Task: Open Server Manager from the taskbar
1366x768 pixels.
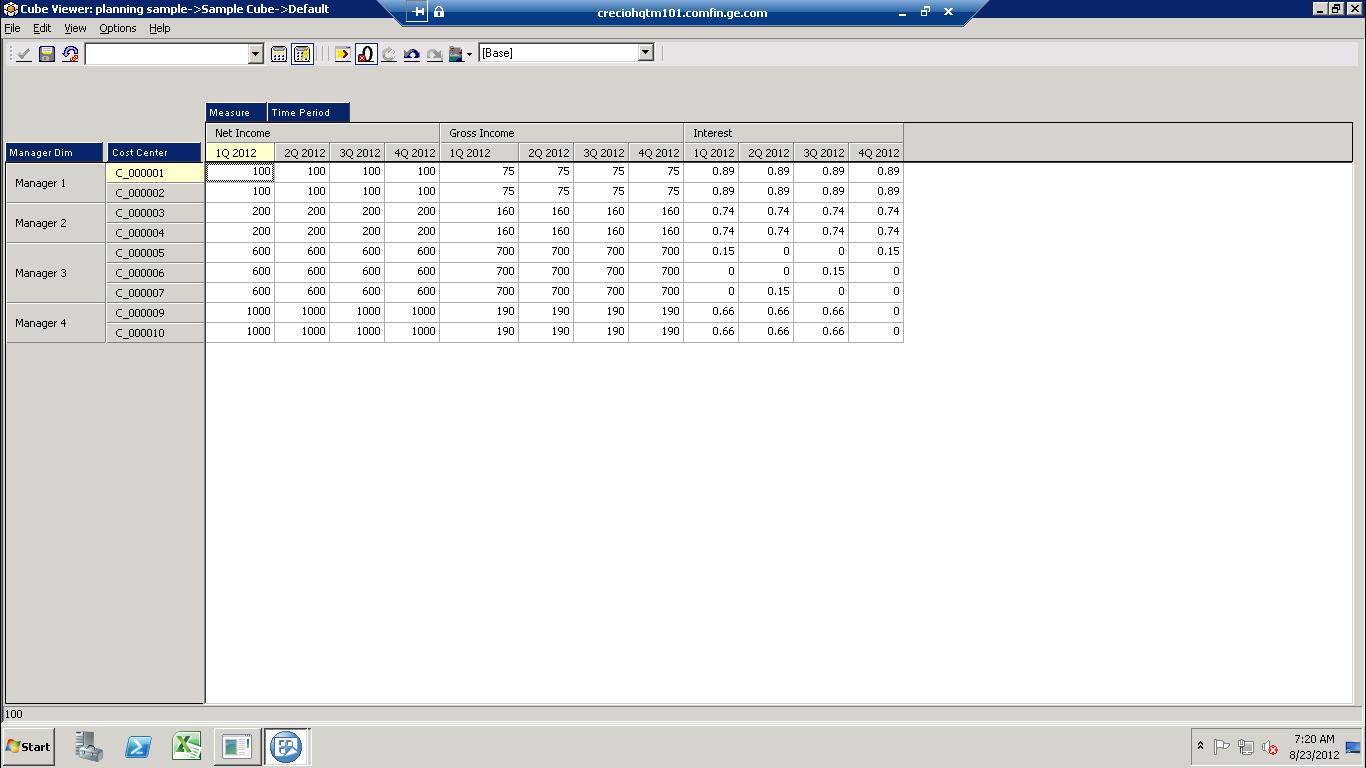Action: (89, 747)
